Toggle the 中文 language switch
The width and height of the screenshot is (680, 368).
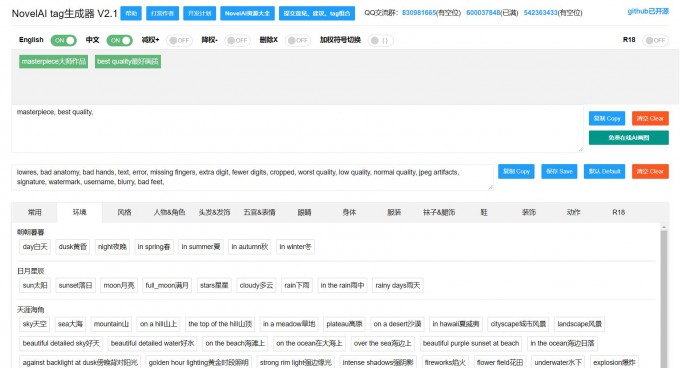[119, 40]
